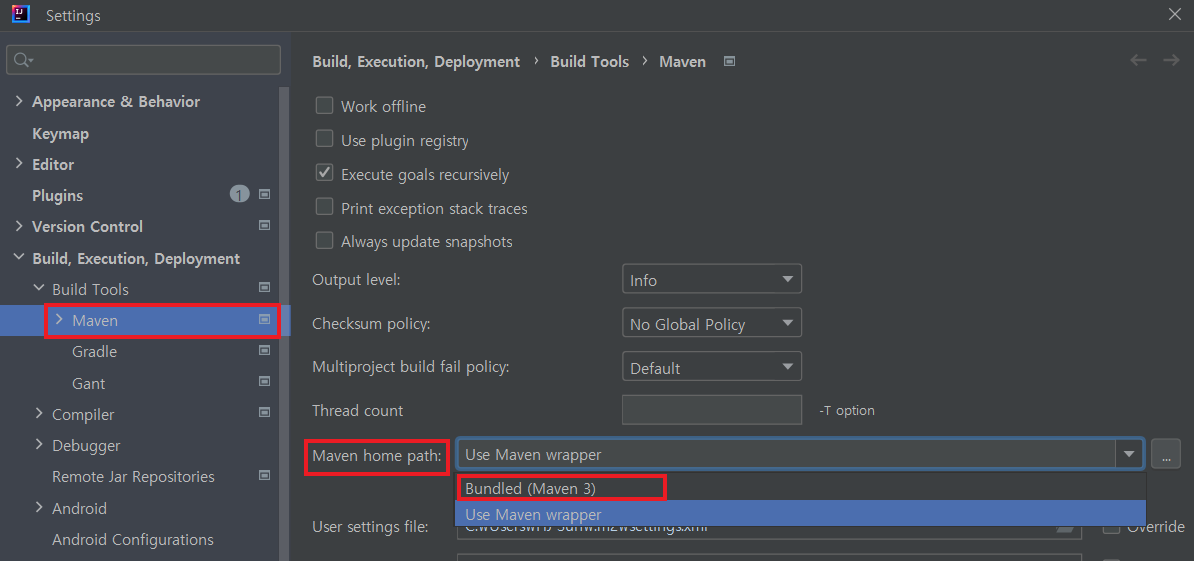
Task: Open Multiproject build fail policy dropdown
Action: pyautogui.click(x=712, y=367)
